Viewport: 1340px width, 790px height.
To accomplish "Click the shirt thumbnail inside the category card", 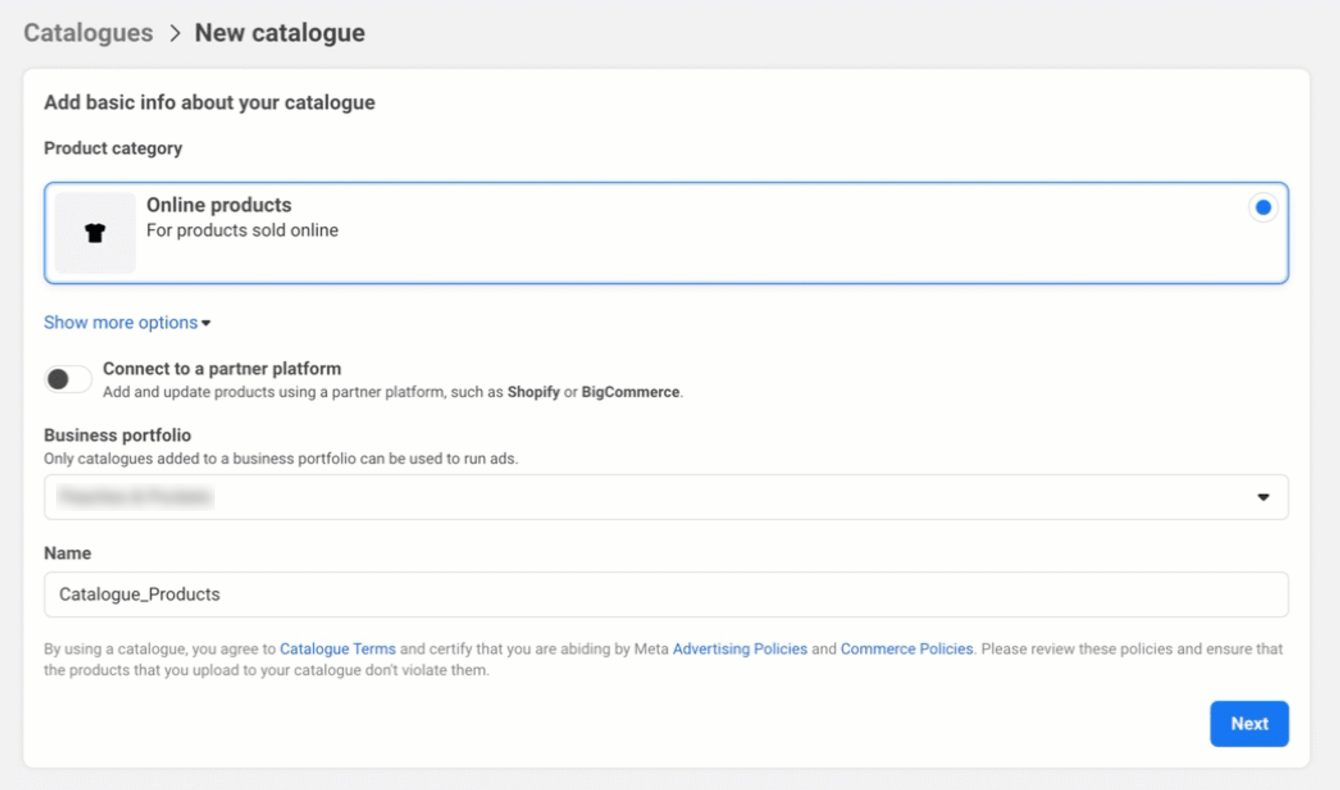I will (x=94, y=232).
